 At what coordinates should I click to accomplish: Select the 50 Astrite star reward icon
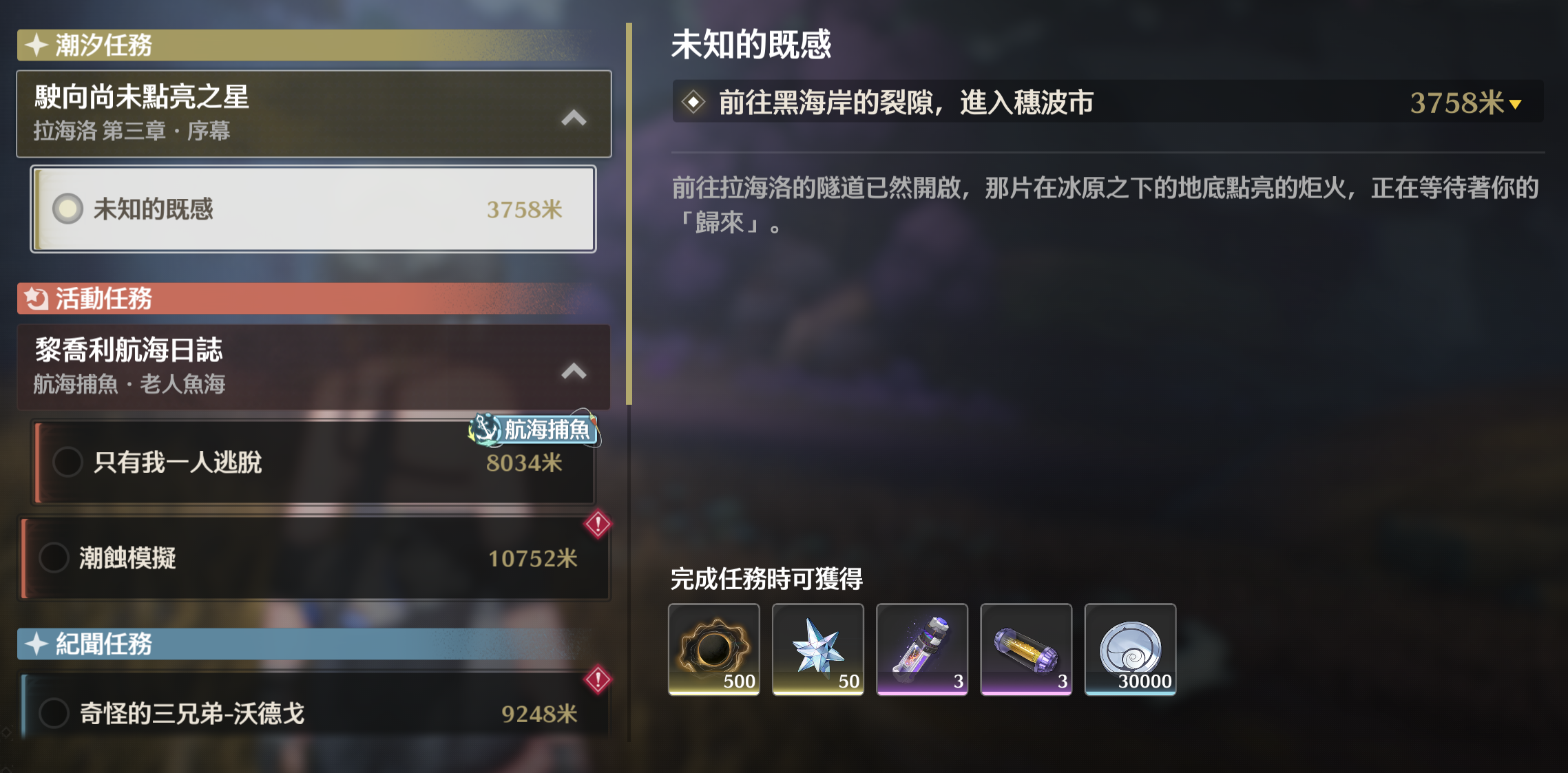coord(818,649)
